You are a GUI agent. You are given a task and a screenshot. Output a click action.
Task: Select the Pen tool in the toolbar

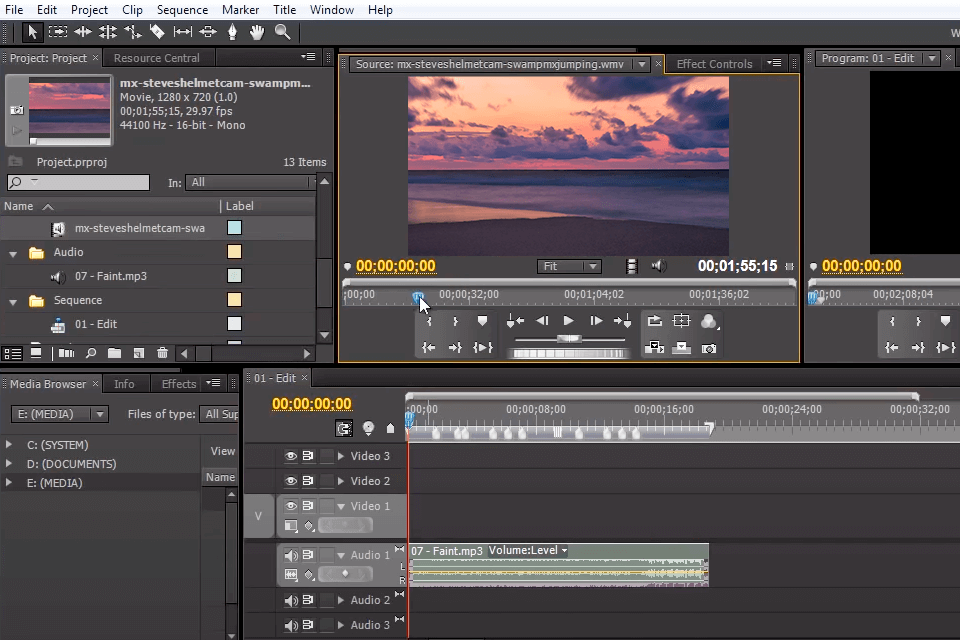(231, 32)
